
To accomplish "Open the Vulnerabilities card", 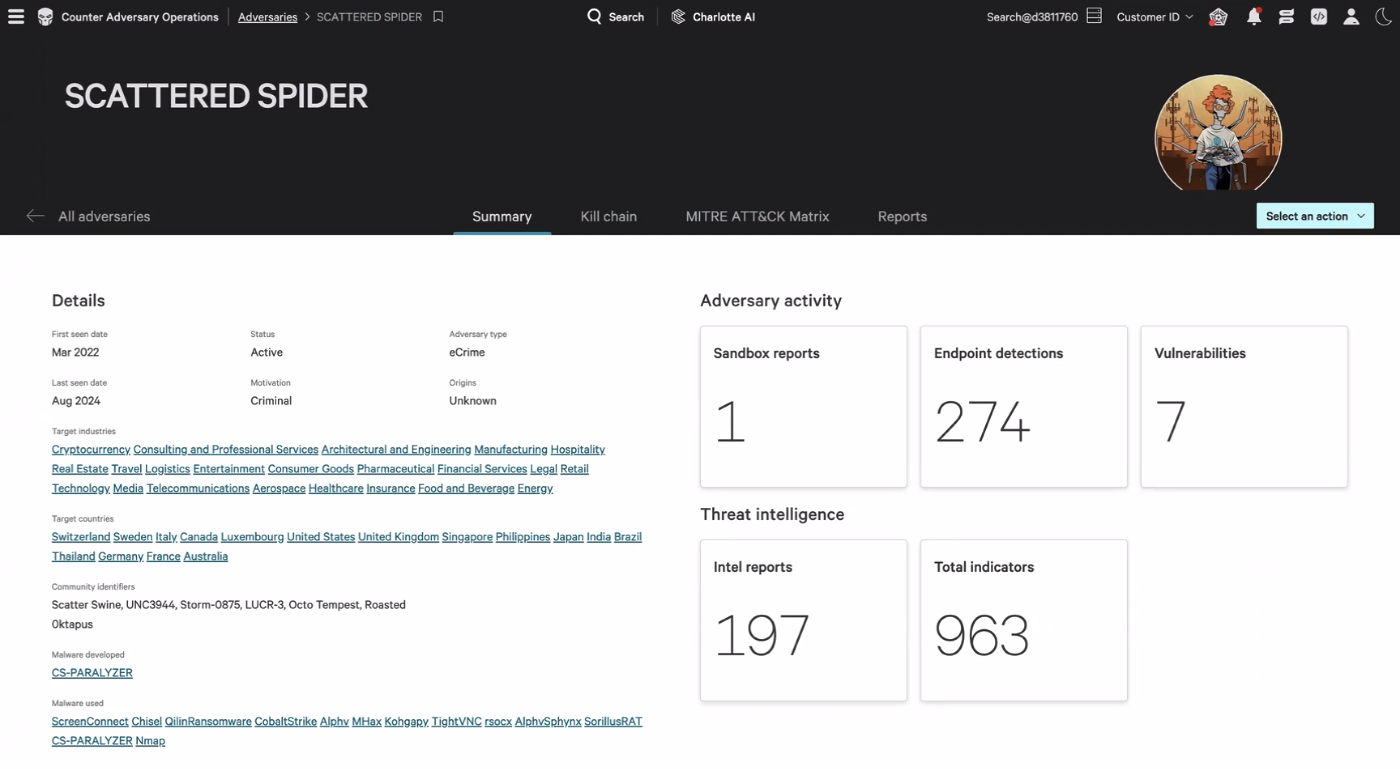I will click(1244, 407).
